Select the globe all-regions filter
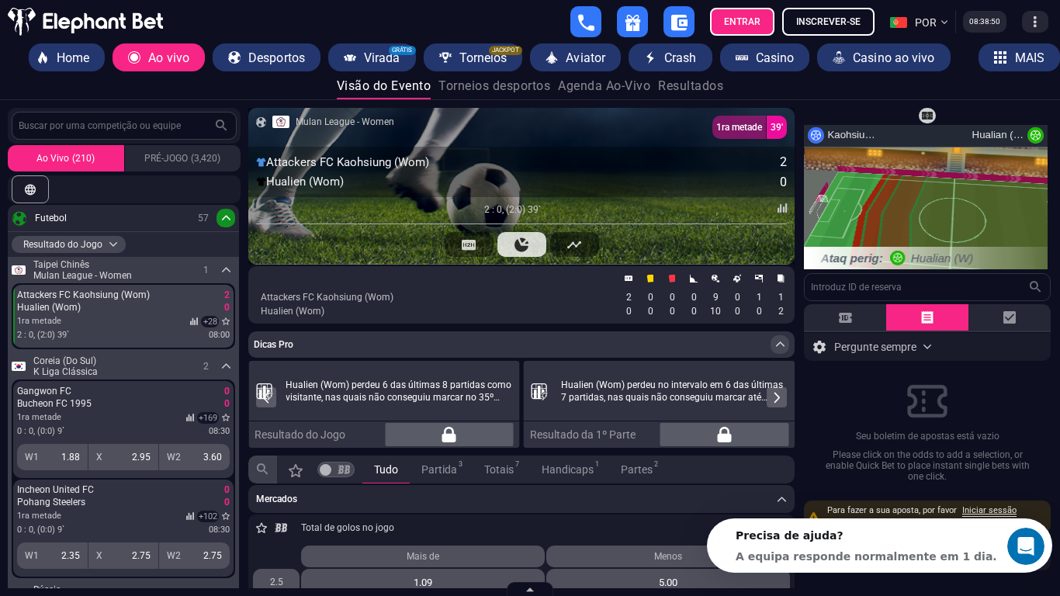Viewport: 1060px width, 596px height. (30, 189)
